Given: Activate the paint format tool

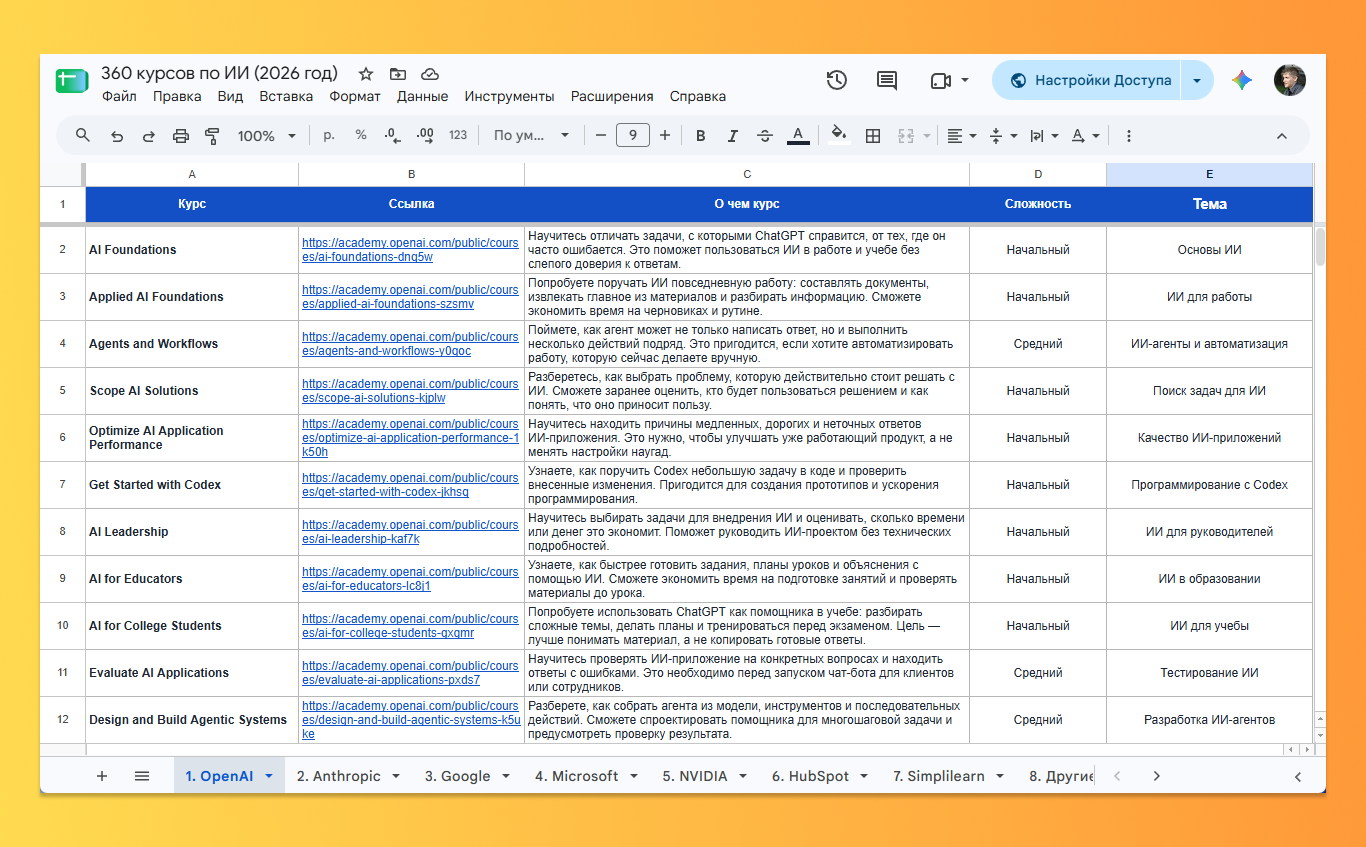Looking at the screenshot, I should pos(212,136).
